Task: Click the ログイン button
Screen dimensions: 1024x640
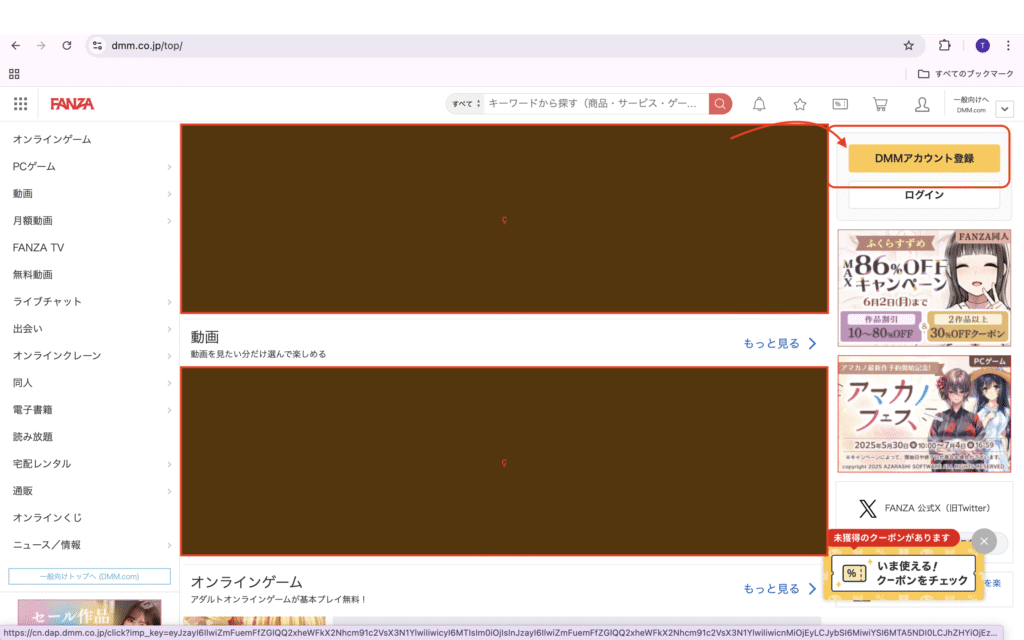Action: point(924,195)
